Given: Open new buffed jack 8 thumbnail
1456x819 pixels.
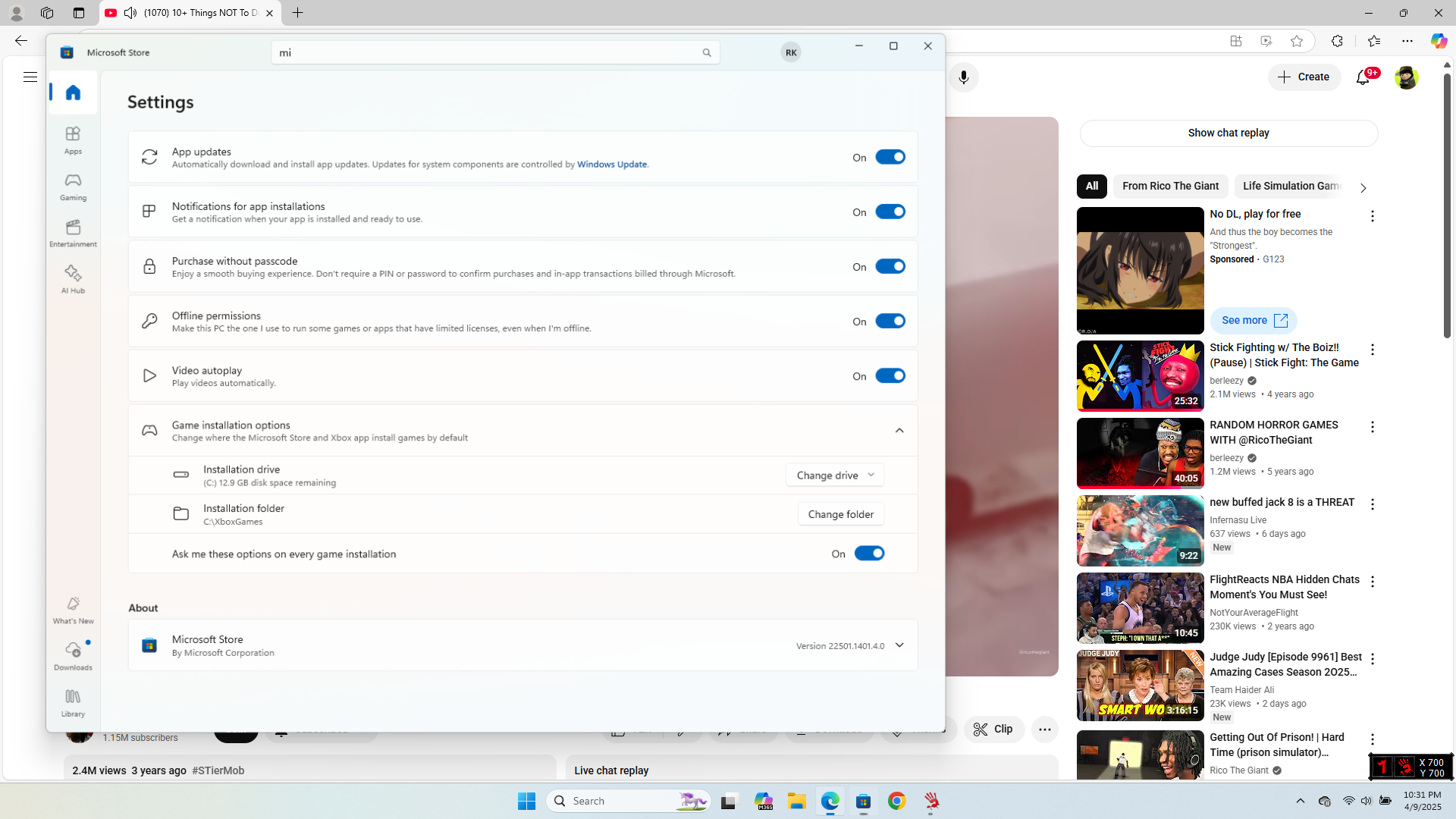Looking at the screenshot, I should (1140, 531).
